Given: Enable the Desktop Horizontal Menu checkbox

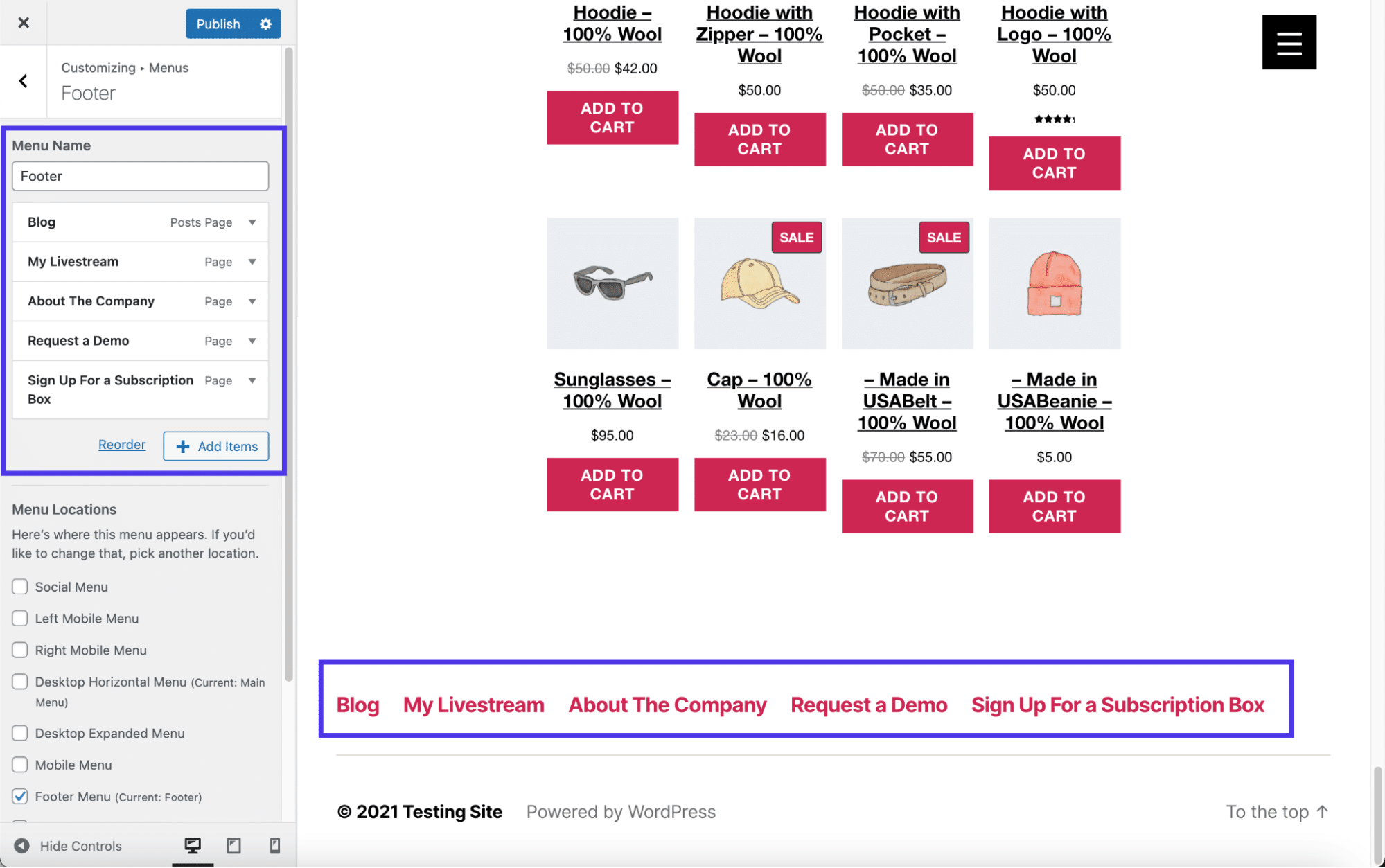Looking at the screenshot, I should 20,680.
